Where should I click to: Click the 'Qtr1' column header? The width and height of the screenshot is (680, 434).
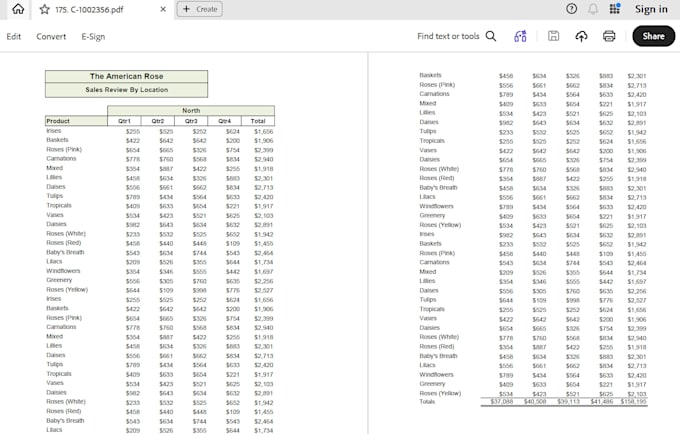coord(124,121)
